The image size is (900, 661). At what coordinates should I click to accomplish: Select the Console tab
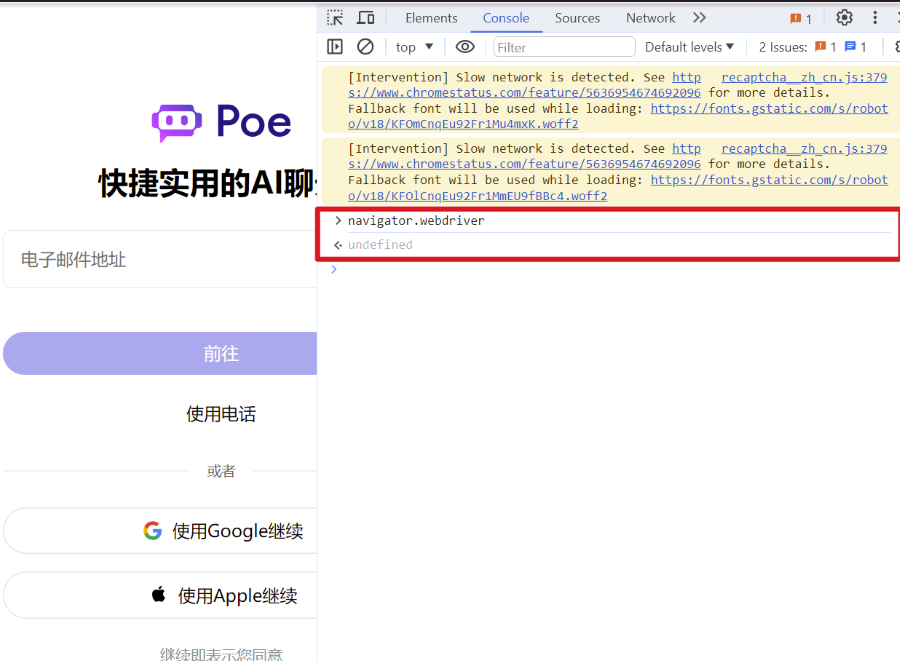click(x=506, y=18)
